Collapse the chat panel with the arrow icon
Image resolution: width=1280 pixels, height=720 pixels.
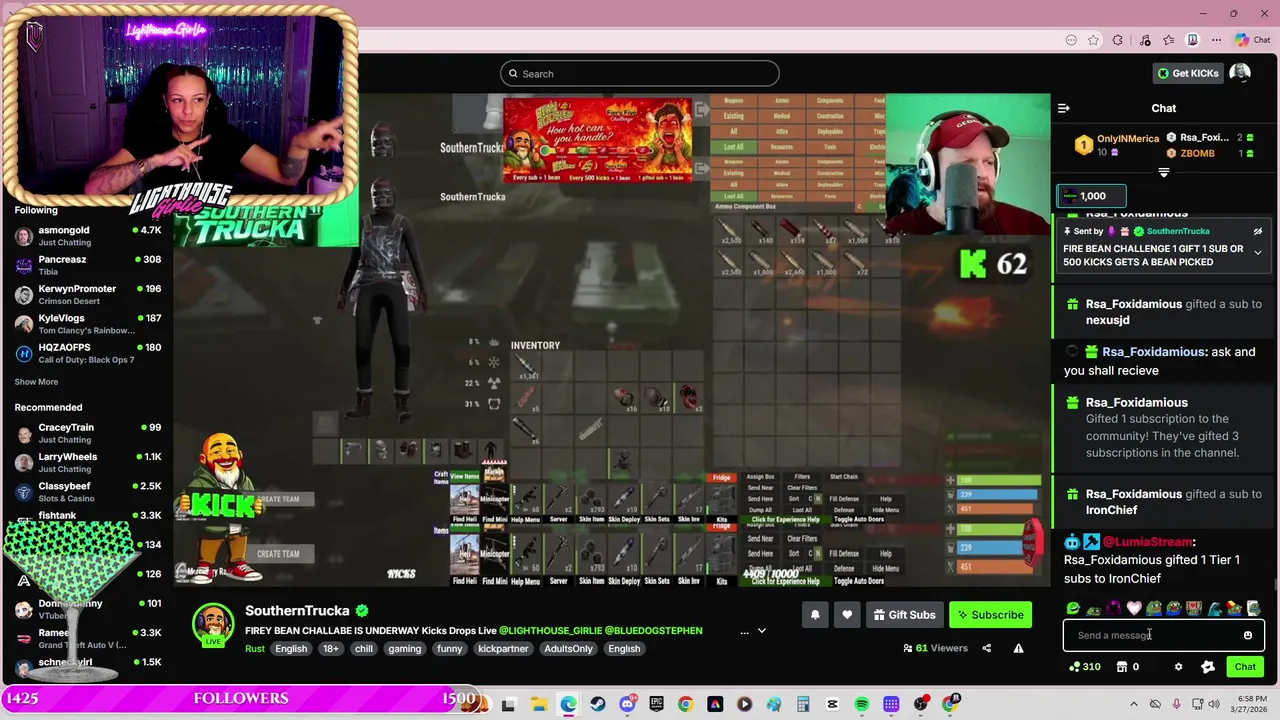[1064, 108]
